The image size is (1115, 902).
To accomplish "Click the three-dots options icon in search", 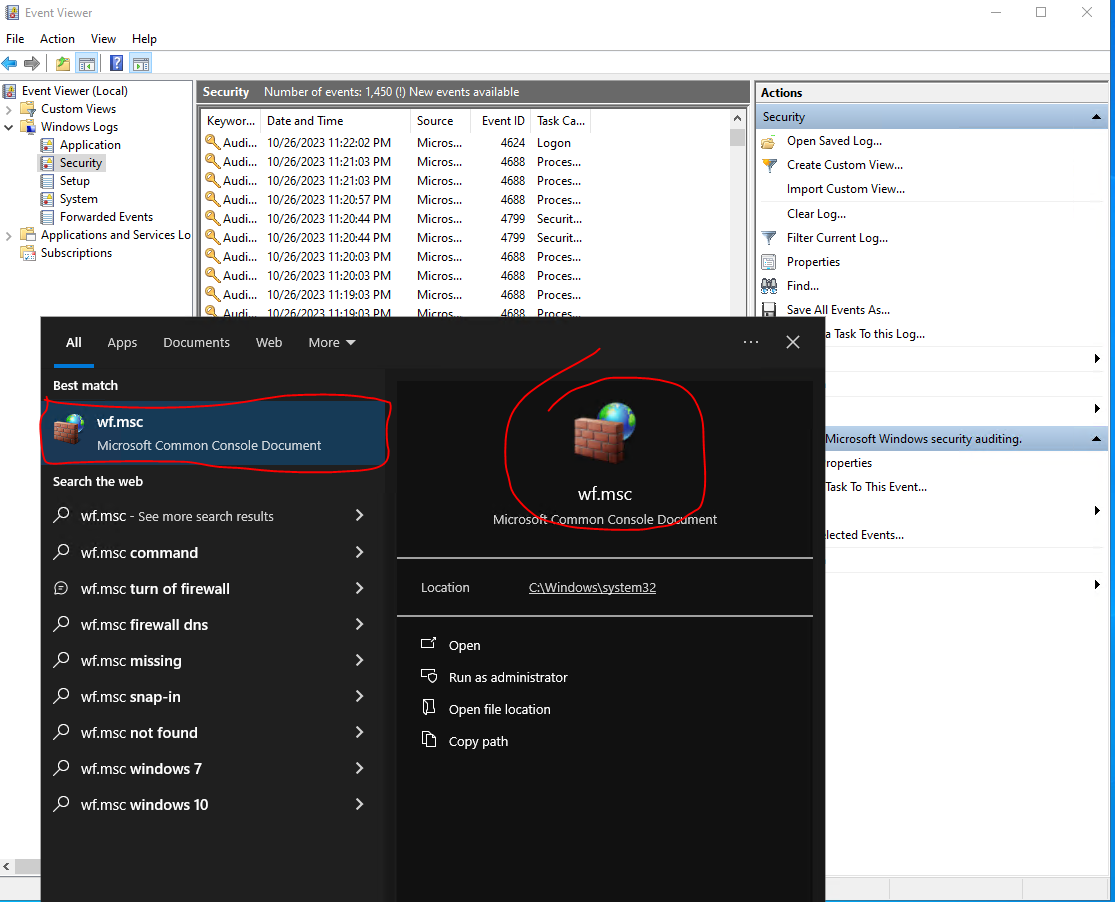I will 751,342.
